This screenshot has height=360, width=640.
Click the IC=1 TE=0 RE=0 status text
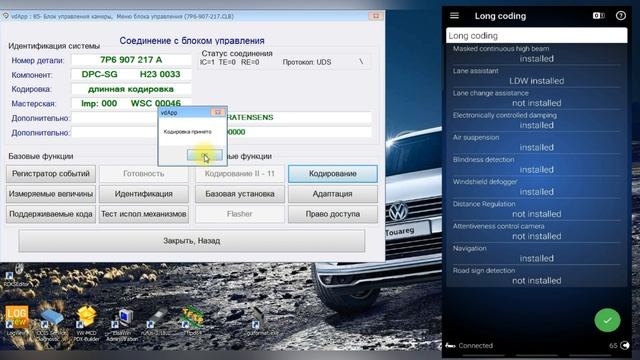point(230,62)
